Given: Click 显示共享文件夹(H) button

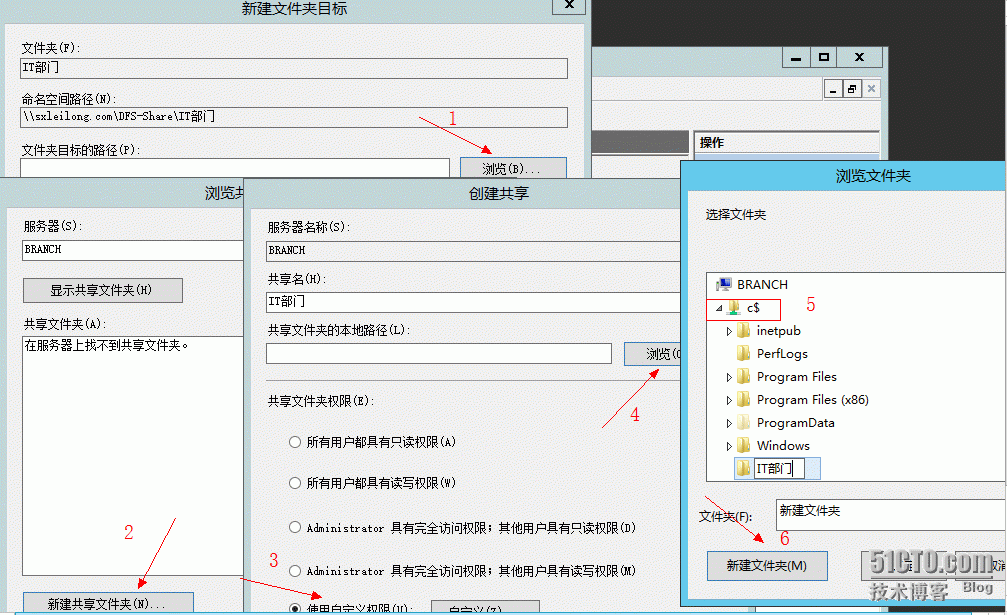Looking at the screenshot, I should coord(103,290).
